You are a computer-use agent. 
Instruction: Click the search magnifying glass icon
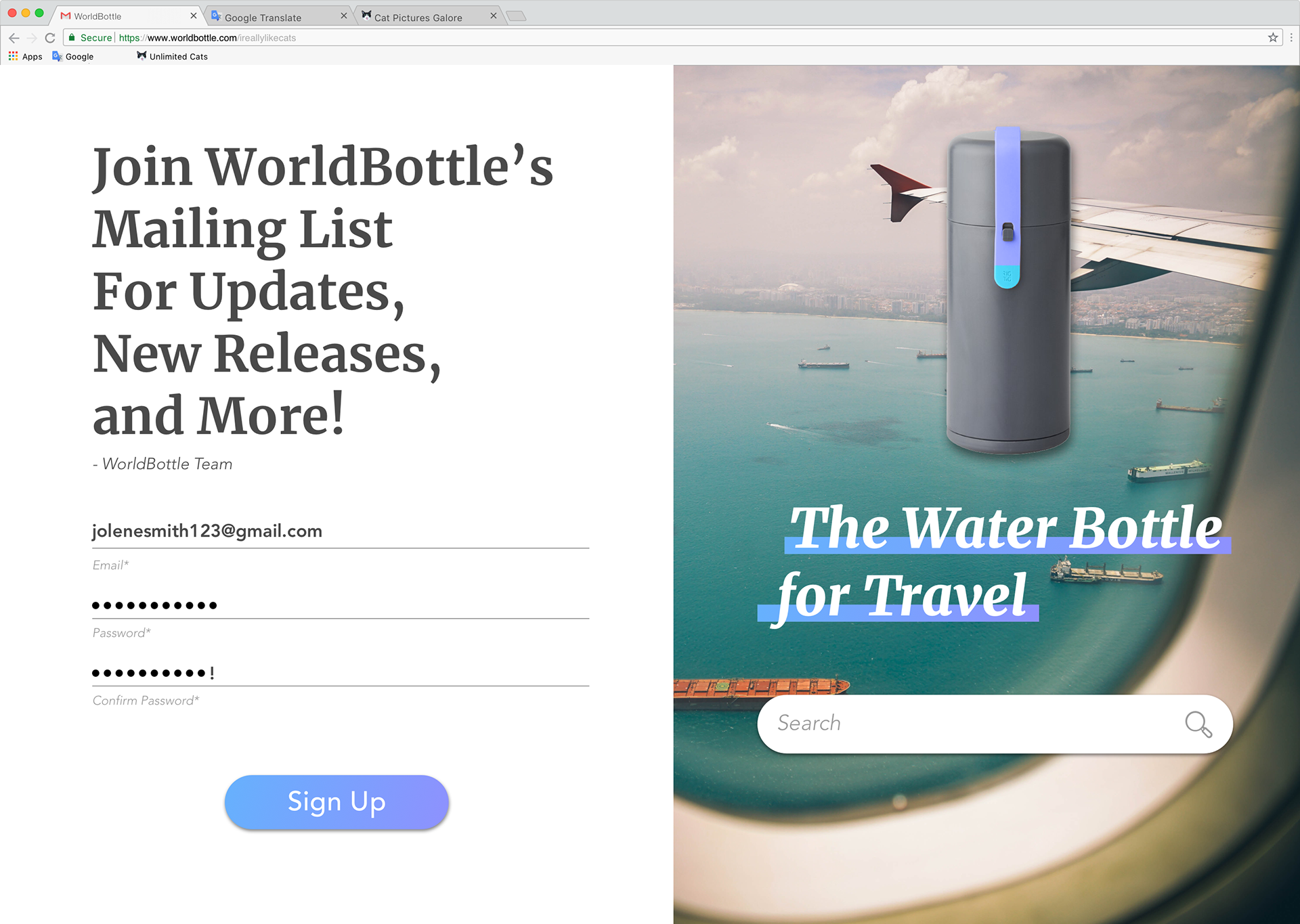pyautogui.click(x=1198, y=724)
